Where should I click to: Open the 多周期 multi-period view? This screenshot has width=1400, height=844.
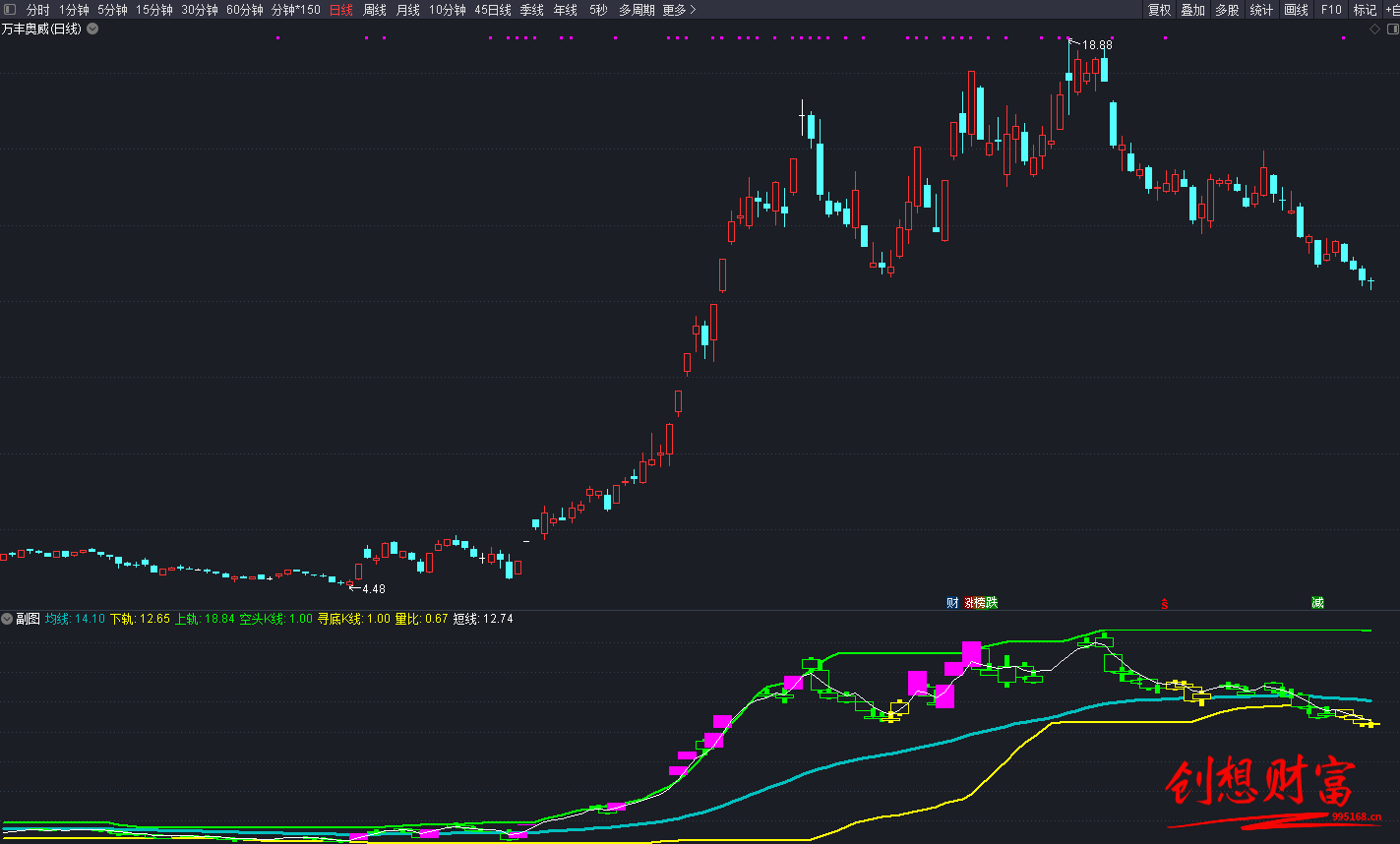pyautogui.click(x=637, y=10)
